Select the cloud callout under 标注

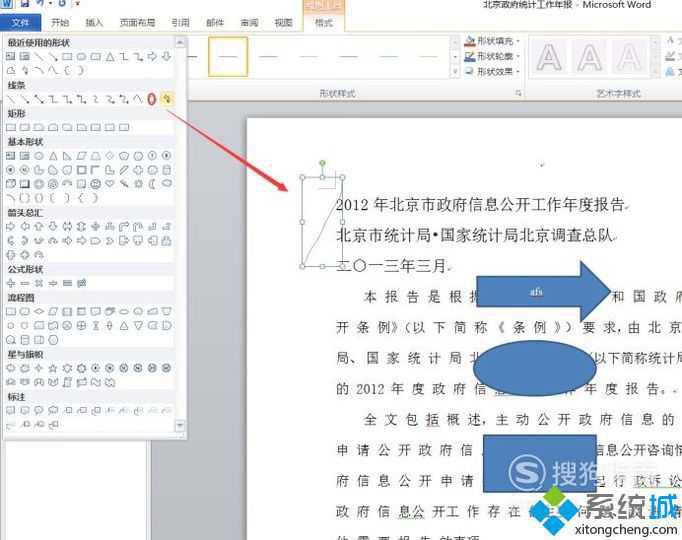[53, 410]
